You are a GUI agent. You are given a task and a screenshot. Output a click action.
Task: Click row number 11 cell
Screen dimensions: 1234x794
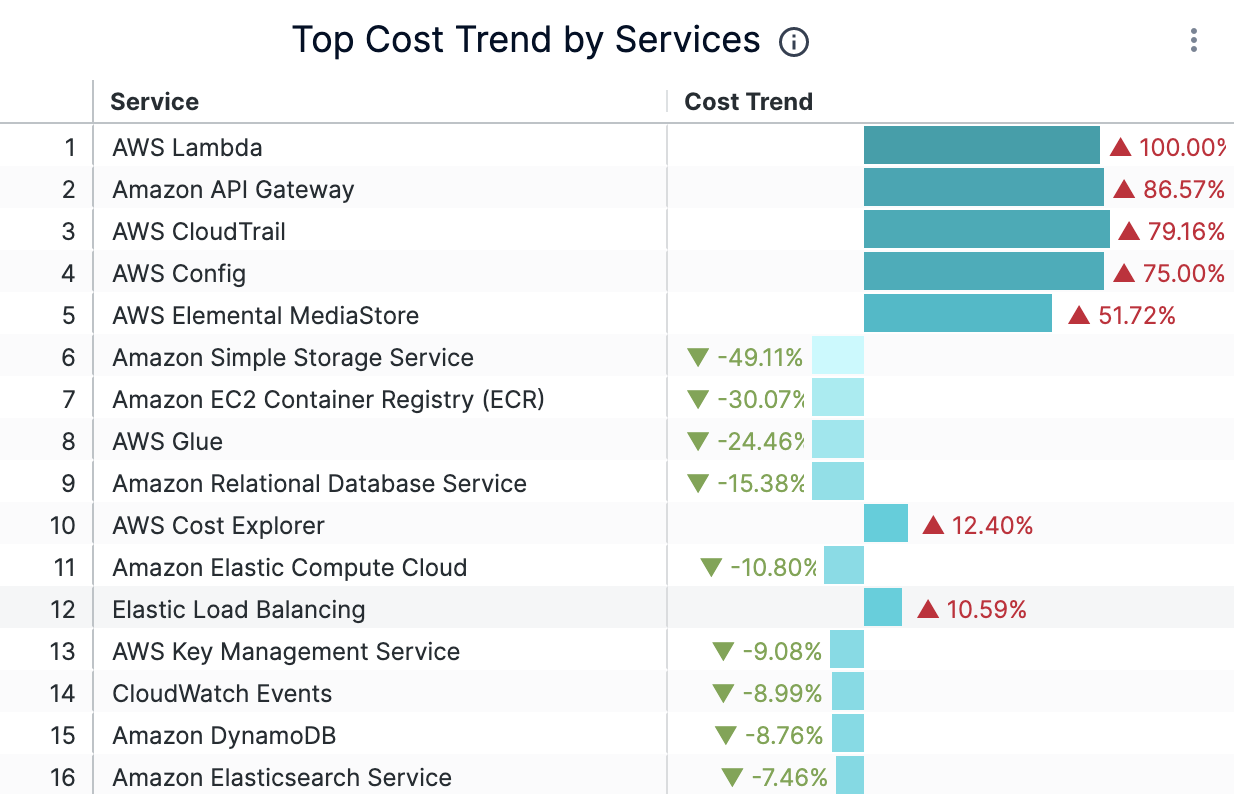tap(64, 568)
